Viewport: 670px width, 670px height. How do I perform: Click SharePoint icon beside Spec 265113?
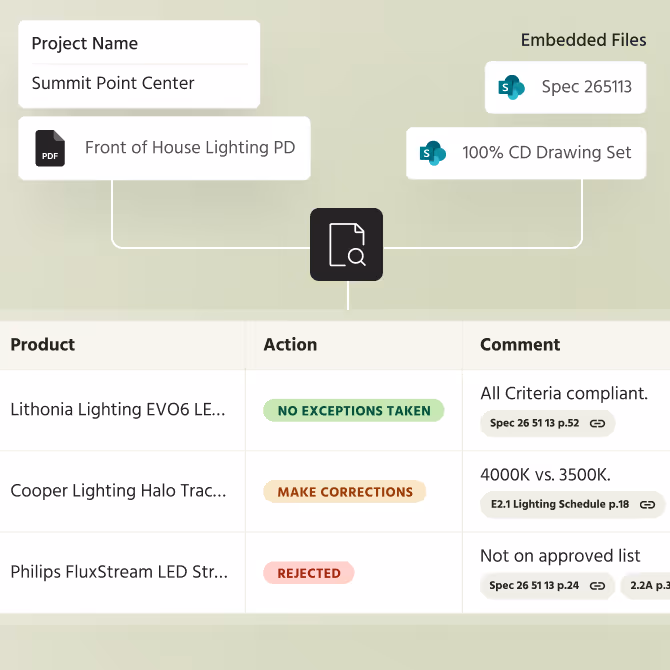pyautogui.click(x=511, y=87)
